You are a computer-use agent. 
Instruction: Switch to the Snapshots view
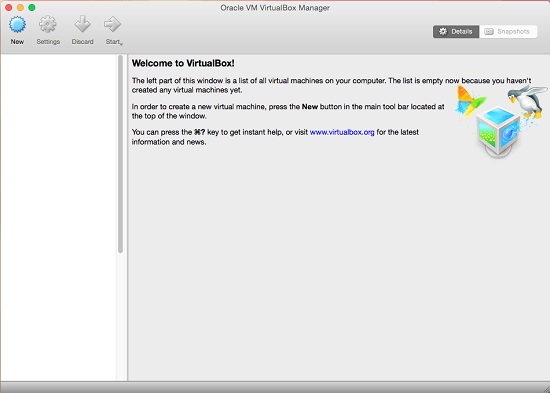(x=508, y=32)
